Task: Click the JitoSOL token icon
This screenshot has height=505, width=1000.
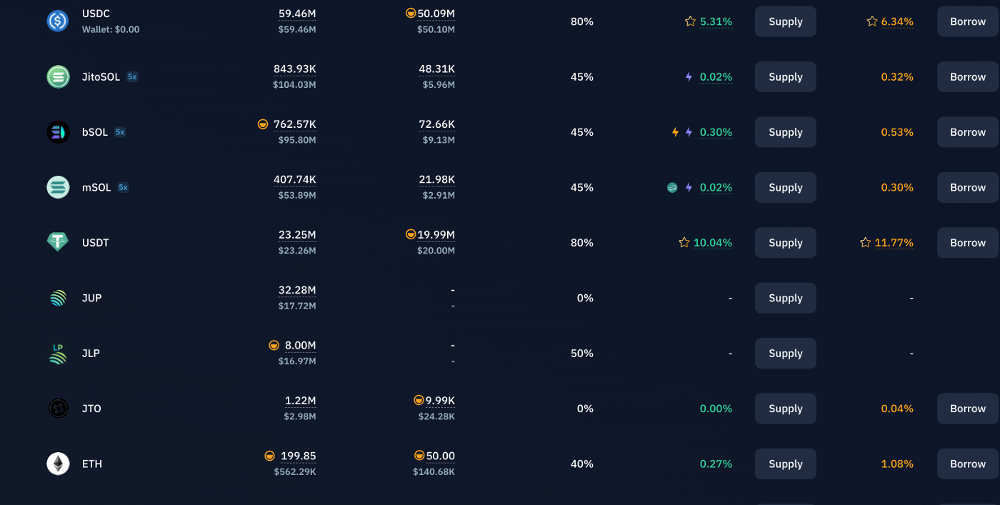Action: [x=58, y=77]
